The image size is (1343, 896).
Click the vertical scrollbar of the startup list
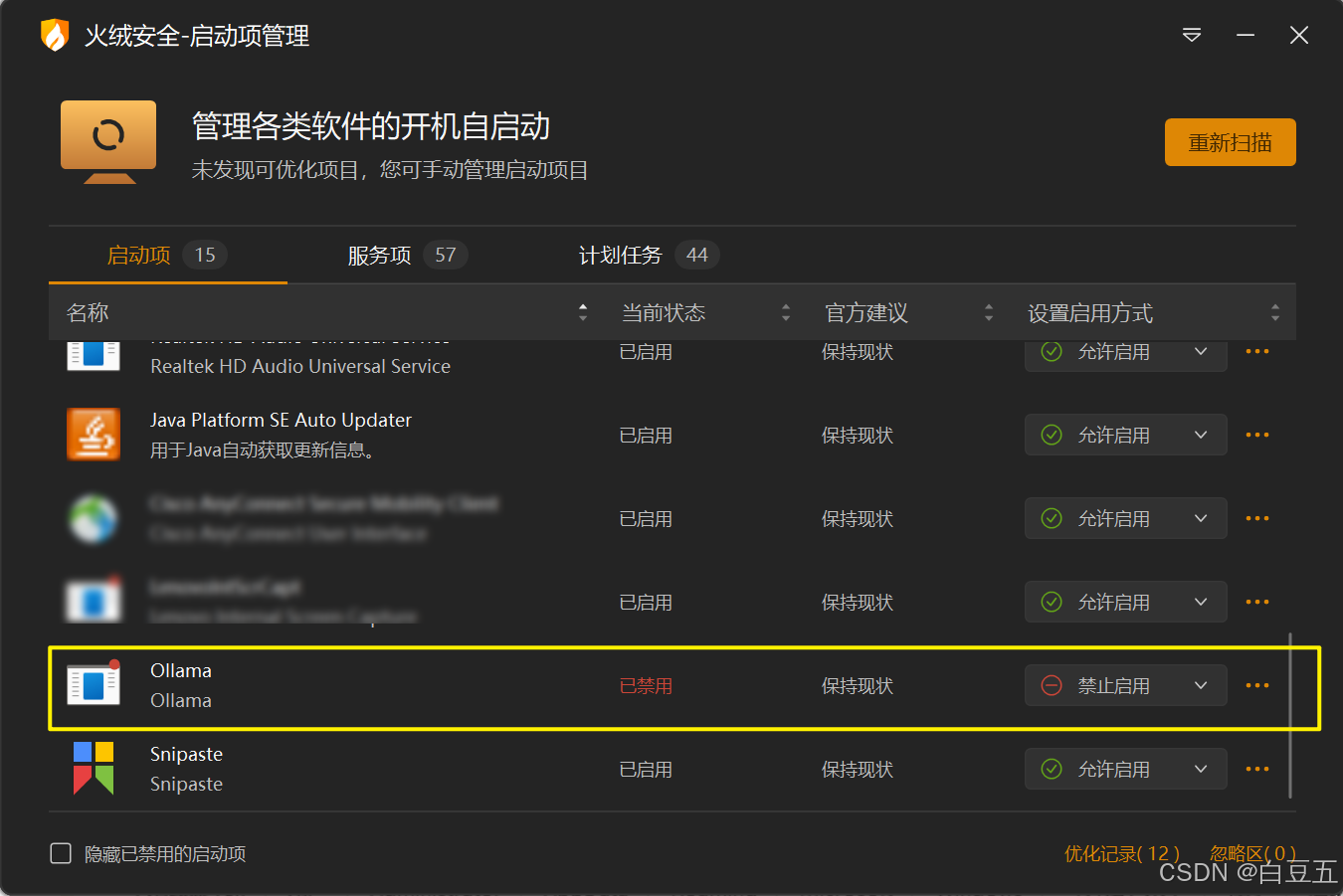click(1290, 715)
